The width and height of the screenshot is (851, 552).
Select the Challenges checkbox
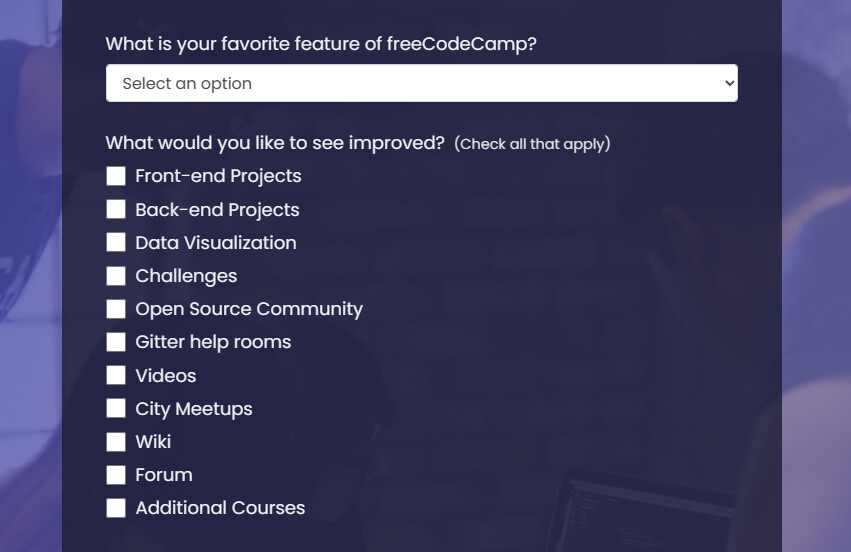pyautogui.click(x=116, y=275)
